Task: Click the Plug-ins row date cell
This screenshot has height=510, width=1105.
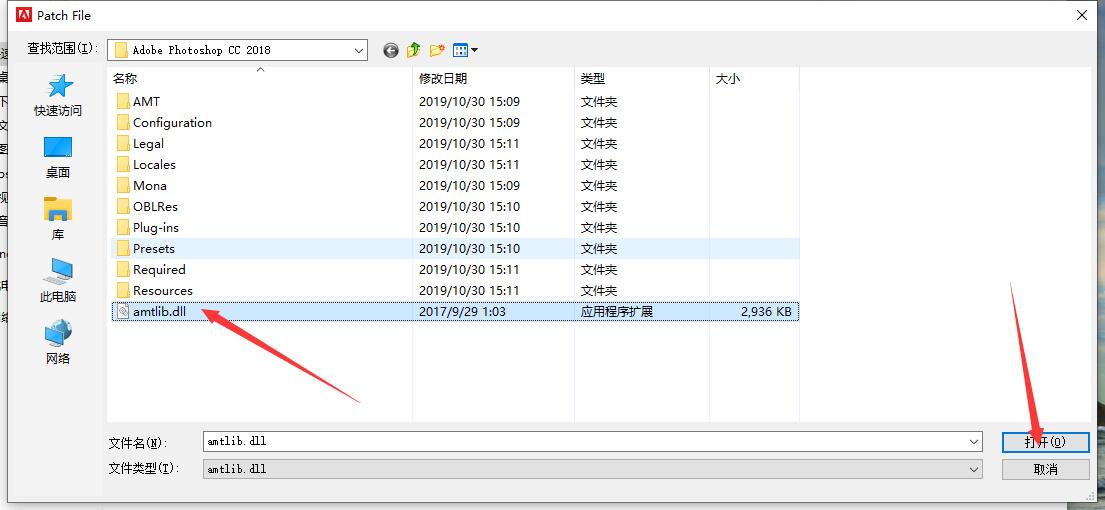Action: [469, 228]
